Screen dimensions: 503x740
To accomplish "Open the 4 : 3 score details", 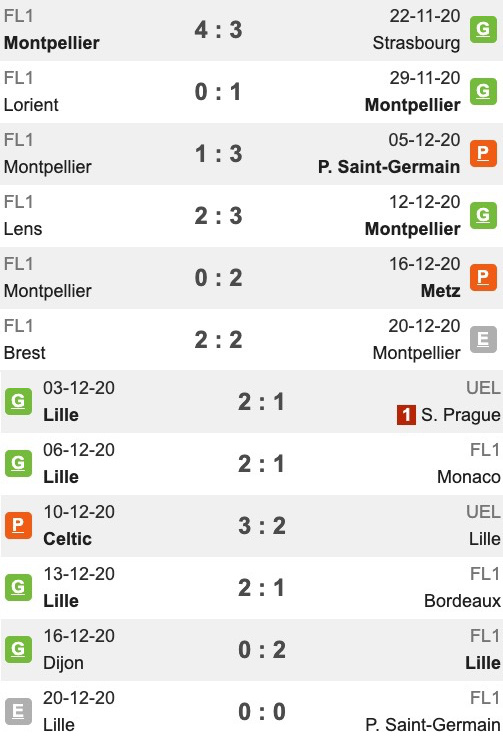I will (218, 30).
